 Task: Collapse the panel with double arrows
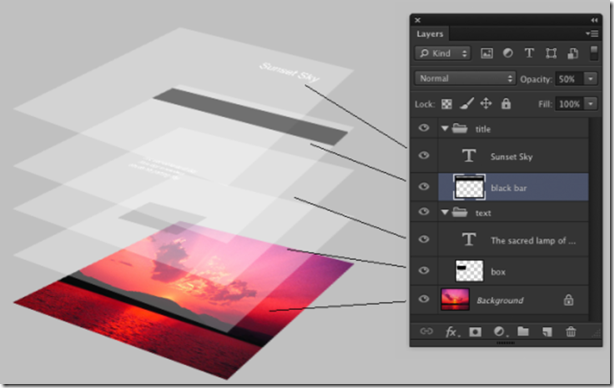(x=594, y=20)
